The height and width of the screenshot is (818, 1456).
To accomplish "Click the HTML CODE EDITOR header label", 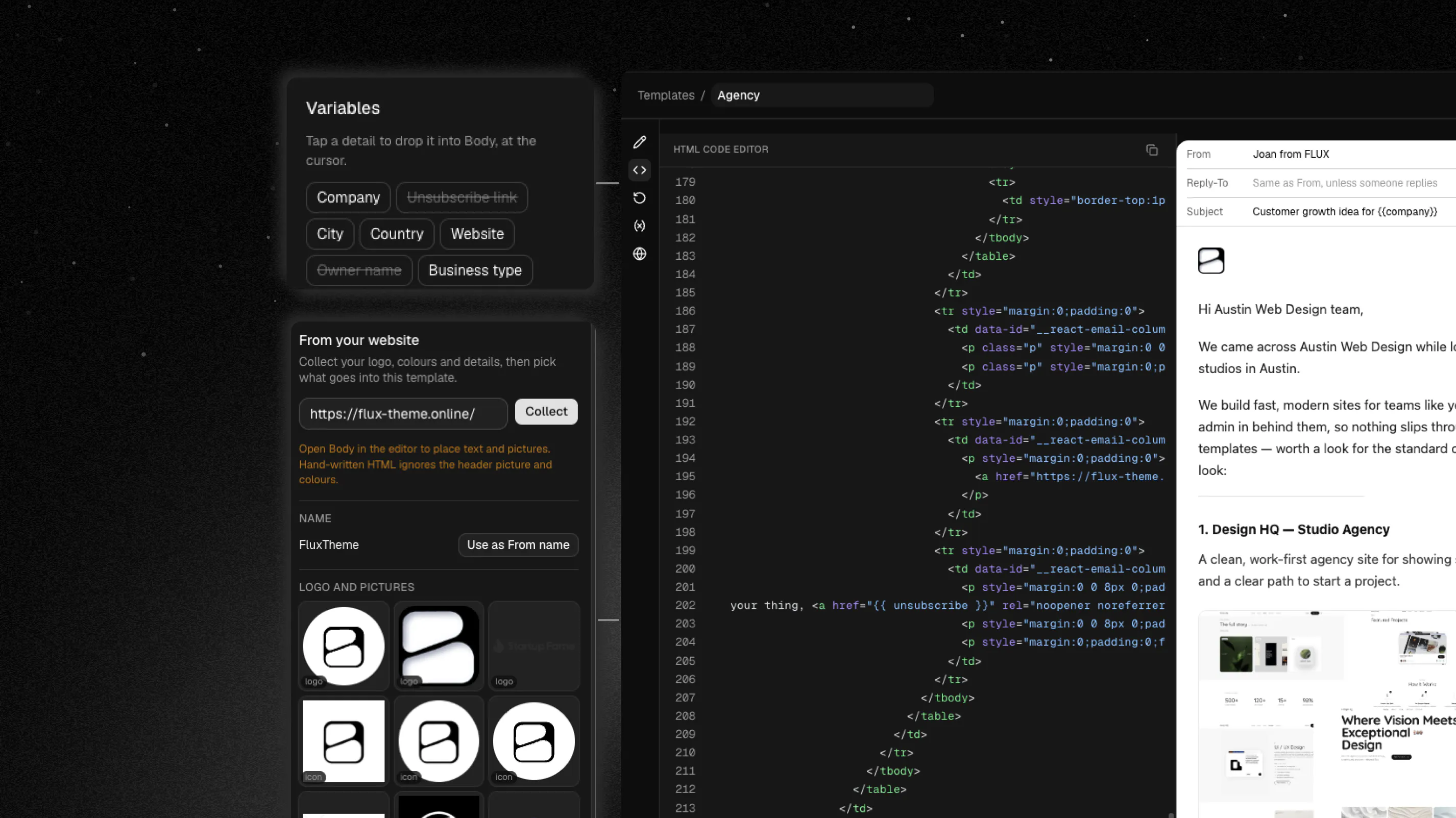I will point(721,149).
